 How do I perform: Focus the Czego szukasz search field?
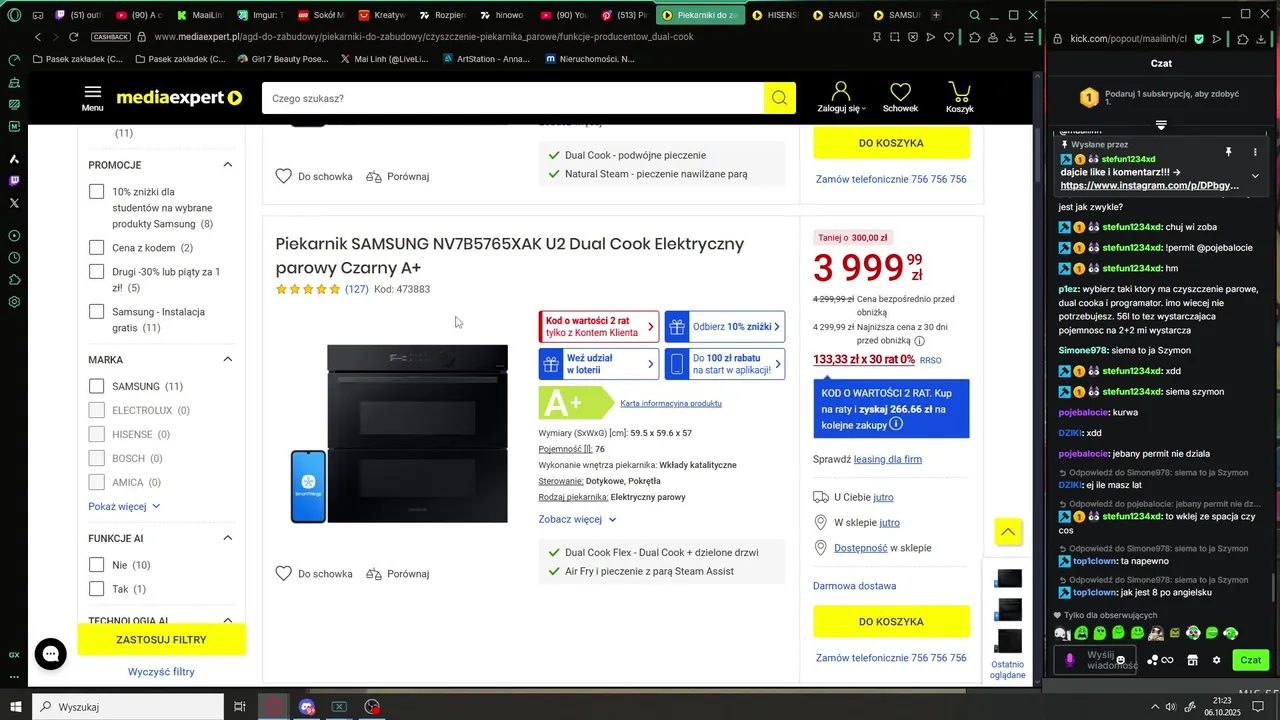[x=513, y=98]
